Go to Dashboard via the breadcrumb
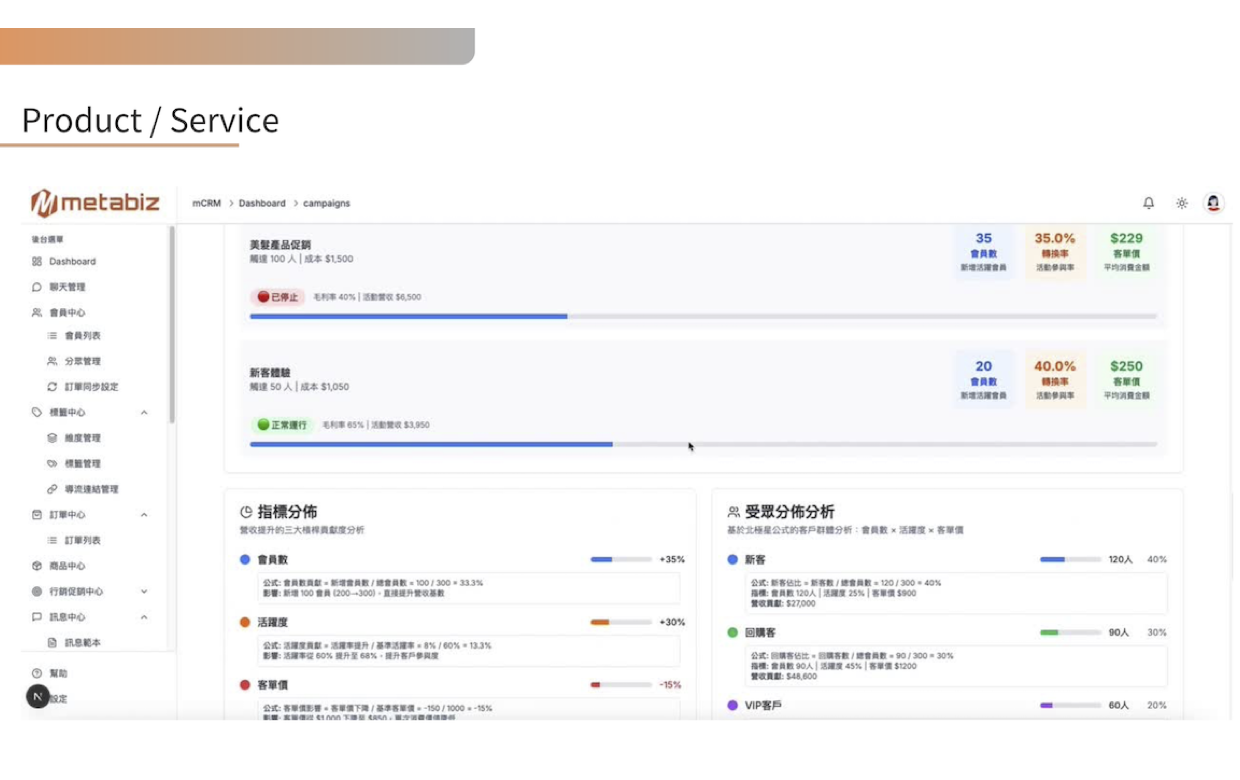 point(262,203)
